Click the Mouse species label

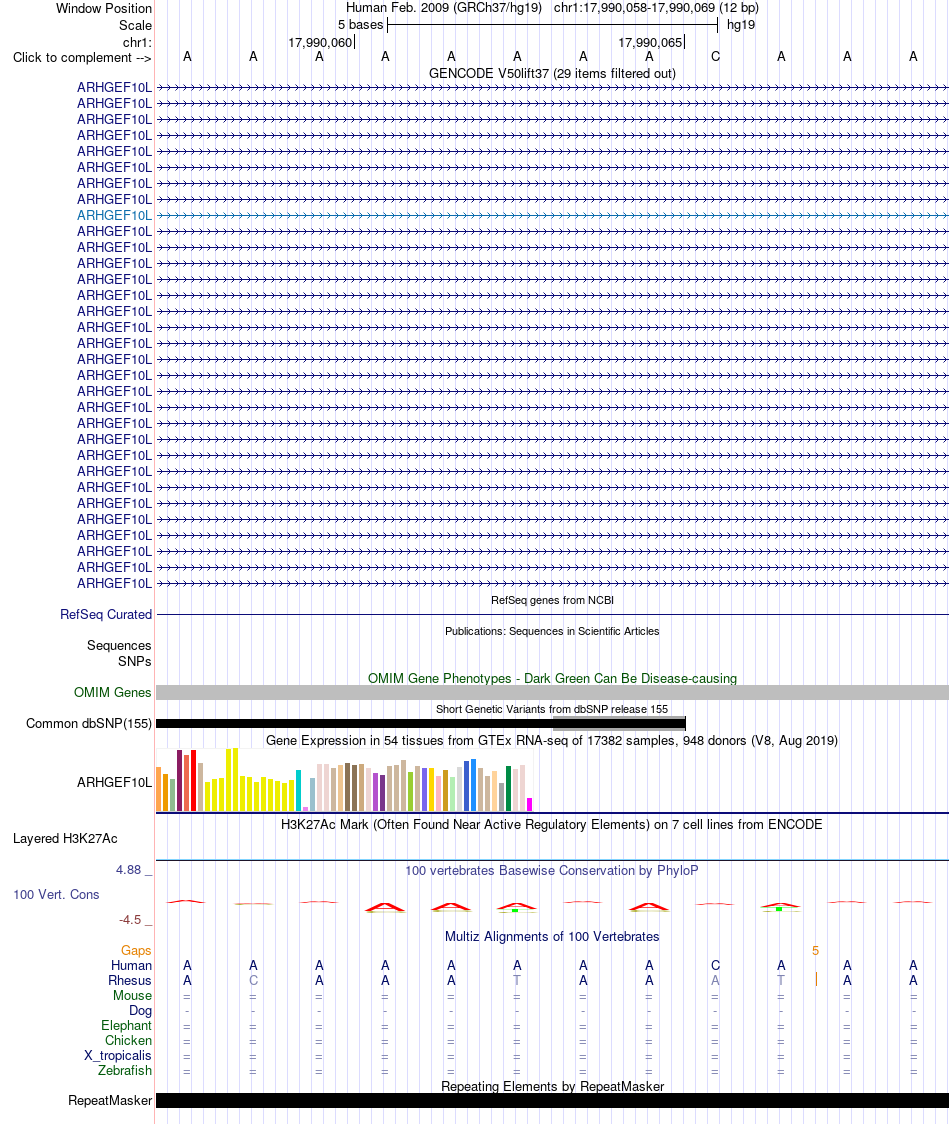click(x=132, y=996)
